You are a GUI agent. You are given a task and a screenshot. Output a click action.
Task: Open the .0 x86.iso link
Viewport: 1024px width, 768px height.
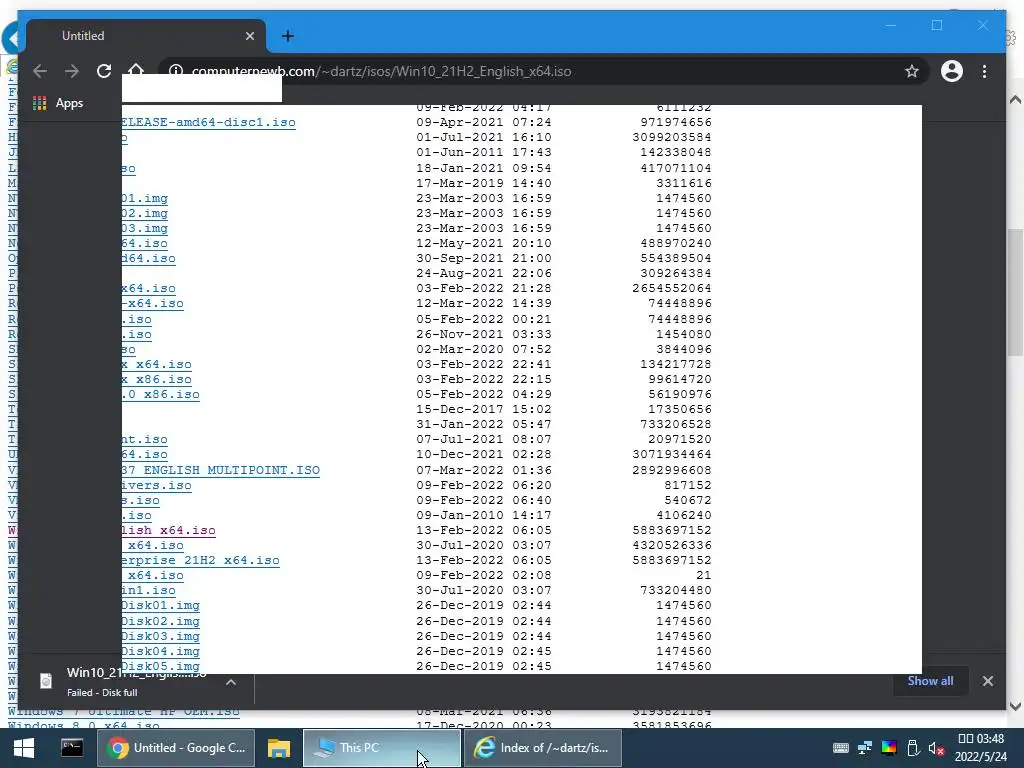pyautogui.click(x=161, y=394)
